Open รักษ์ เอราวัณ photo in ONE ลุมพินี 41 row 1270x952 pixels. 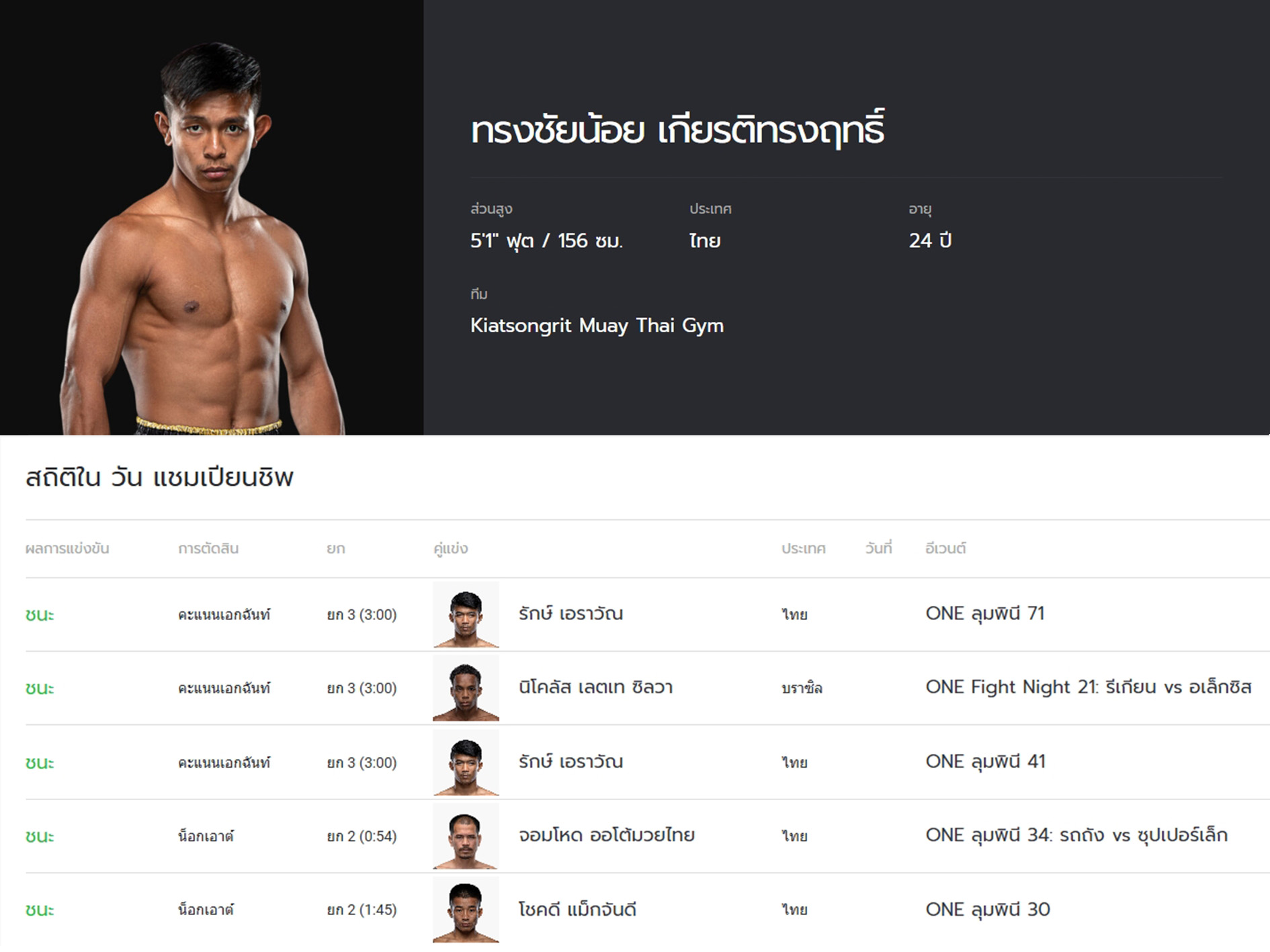pyautogui.click(x=466, y=763)
